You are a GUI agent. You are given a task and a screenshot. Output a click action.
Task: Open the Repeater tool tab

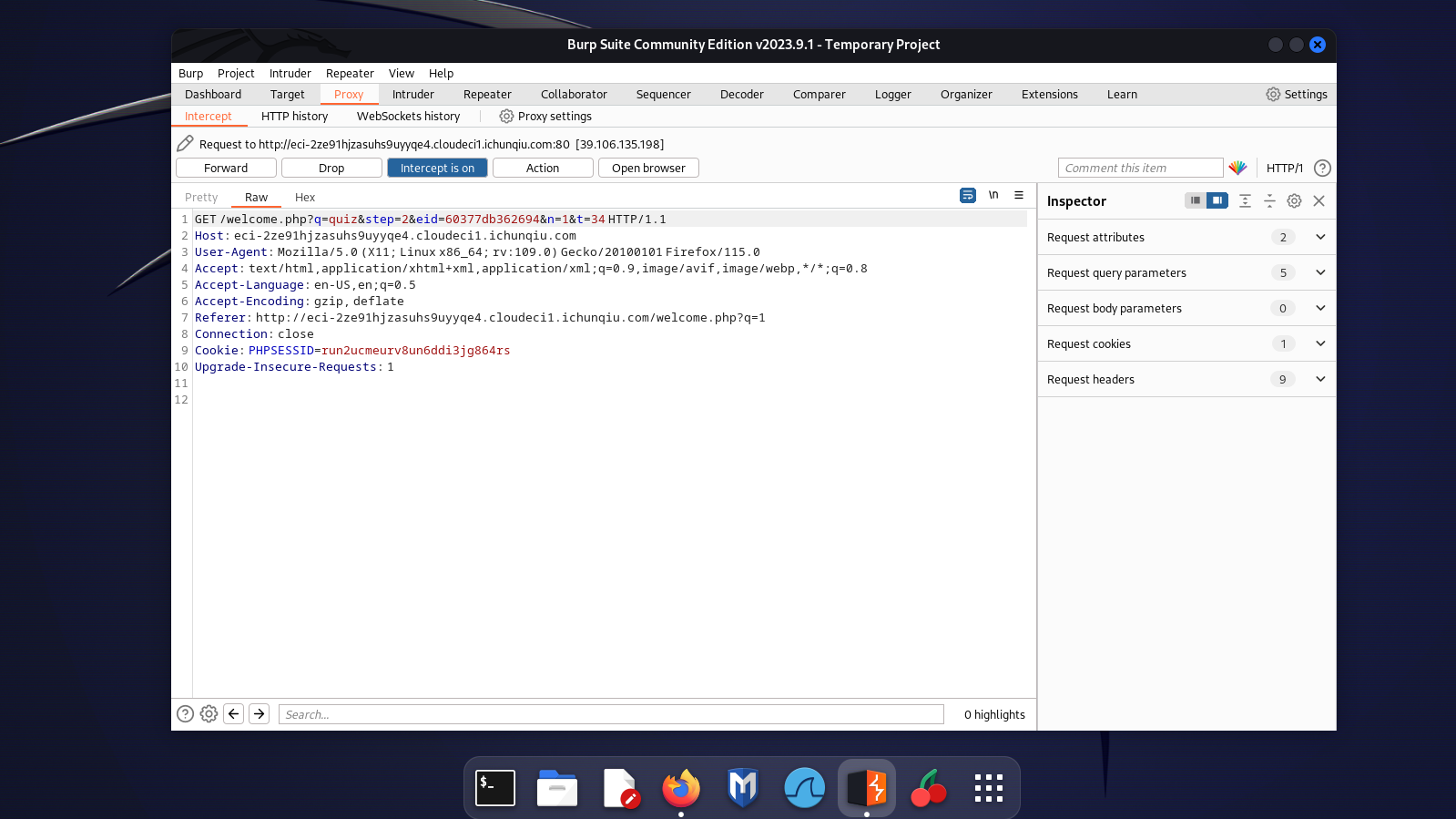pyautogui.click(x=487, y=95)
